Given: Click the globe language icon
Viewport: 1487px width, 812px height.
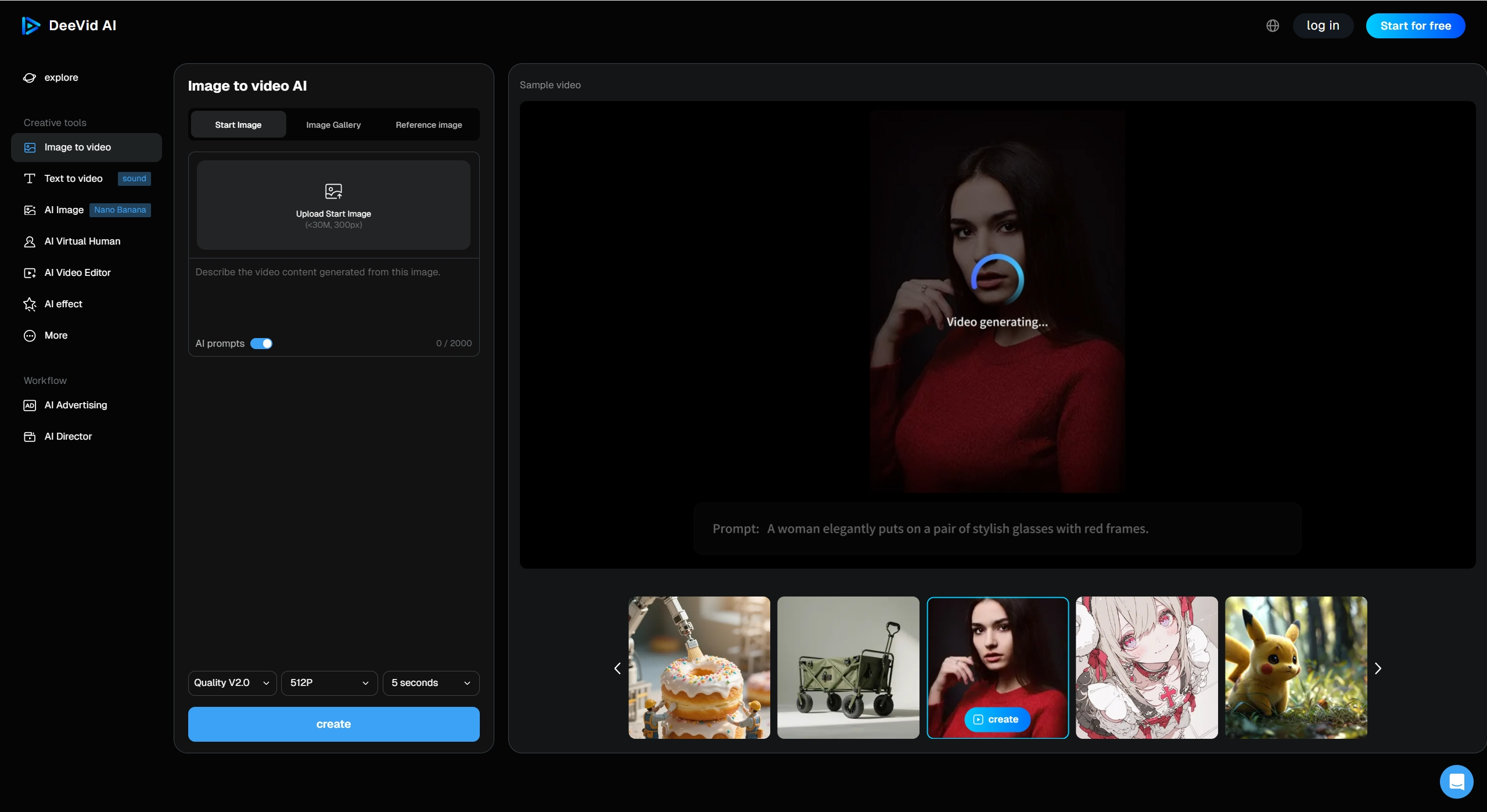Looking at the screenshot, I should (x=1272, y=26).
